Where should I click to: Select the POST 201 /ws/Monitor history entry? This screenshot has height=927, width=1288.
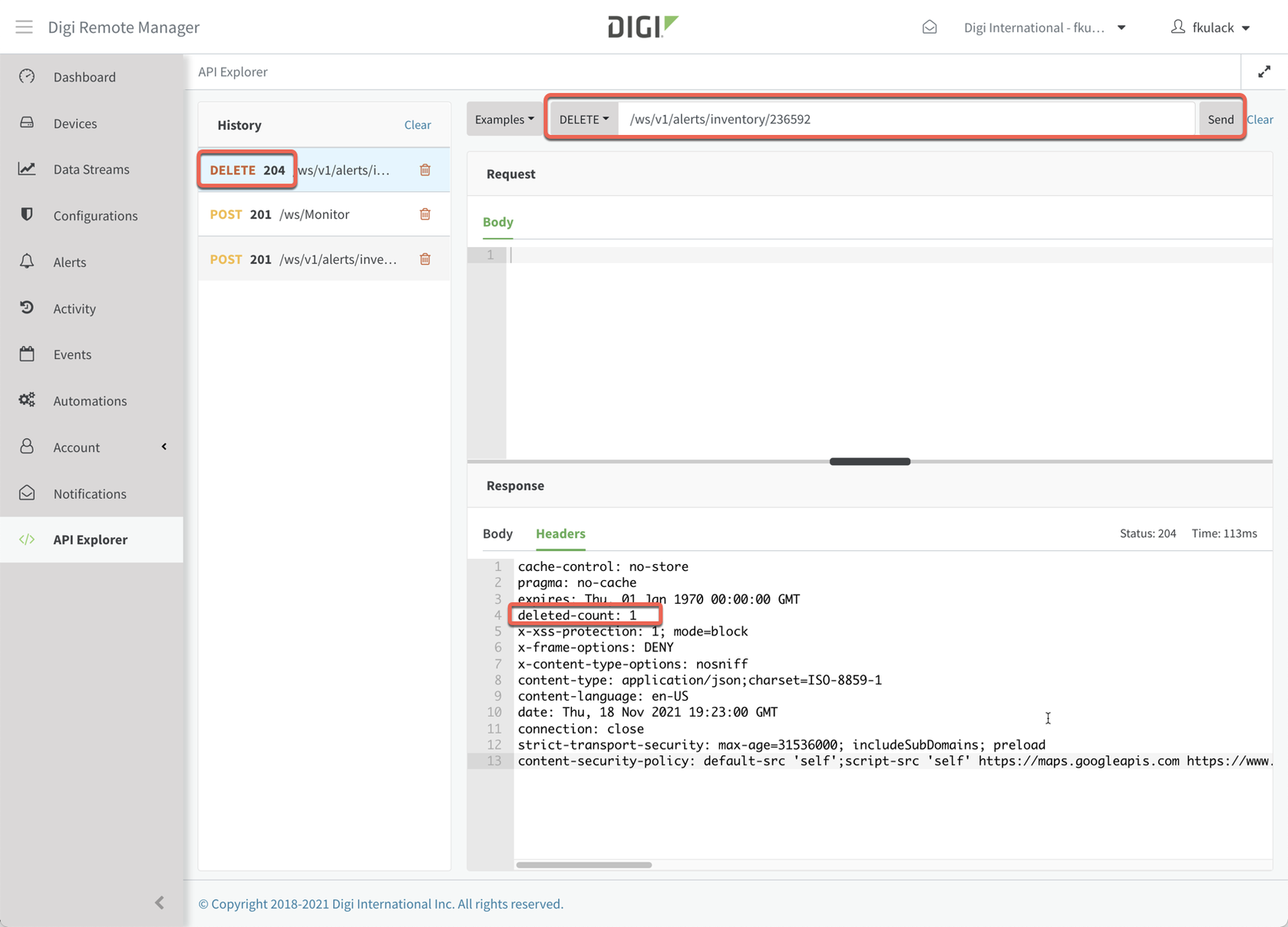pyautogui.click(x=324, y=214)
